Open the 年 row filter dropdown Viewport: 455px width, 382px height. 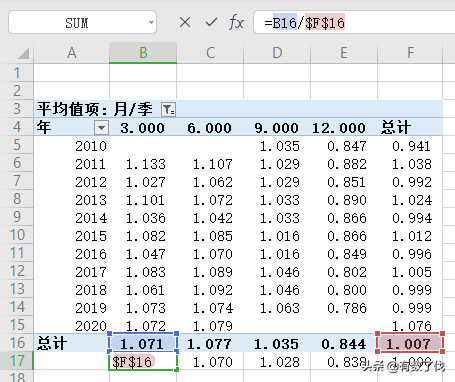pyautogui.click(x=102, y=127)
